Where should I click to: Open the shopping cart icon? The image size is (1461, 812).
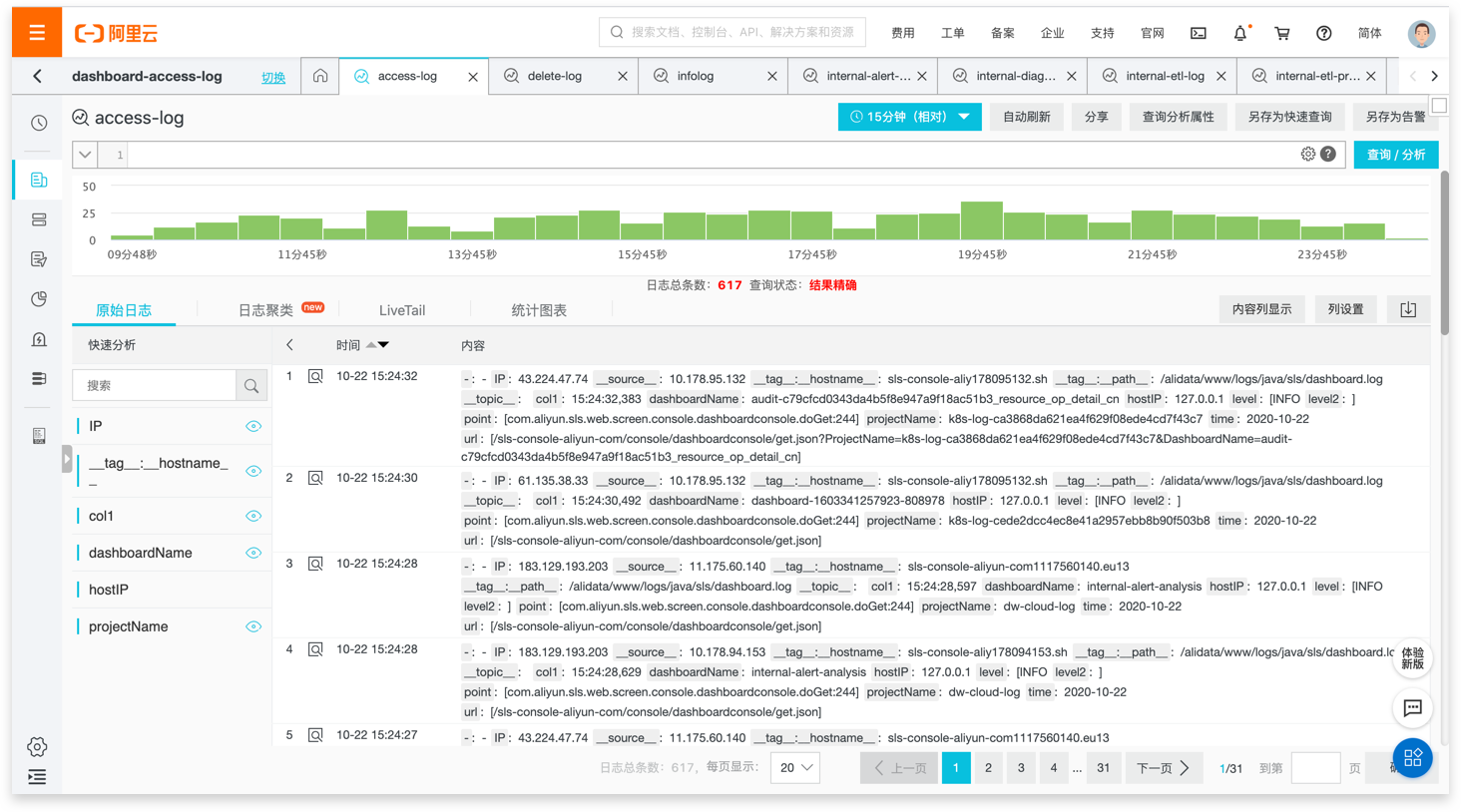click(x=1282, y=33)
